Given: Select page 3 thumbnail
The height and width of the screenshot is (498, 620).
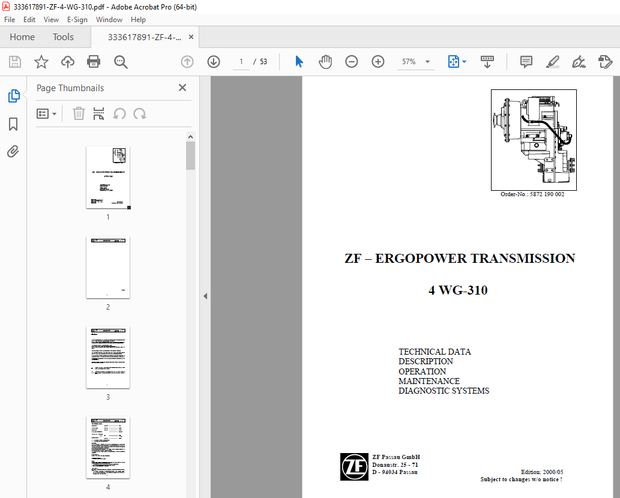Looking at the screenshot, I should (108, 358).
